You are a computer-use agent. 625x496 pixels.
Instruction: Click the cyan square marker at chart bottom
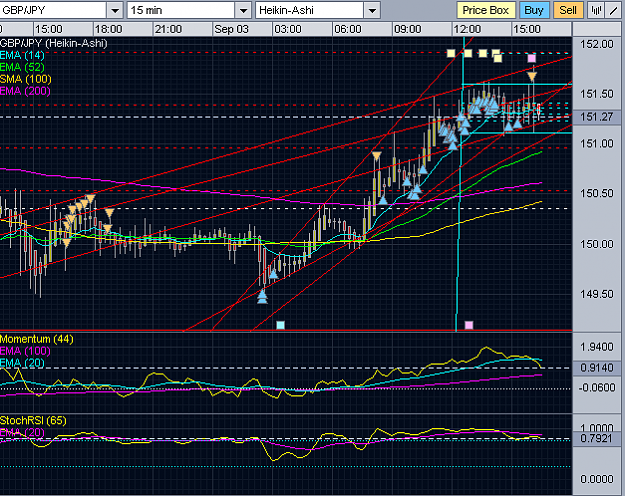(281, 325)
